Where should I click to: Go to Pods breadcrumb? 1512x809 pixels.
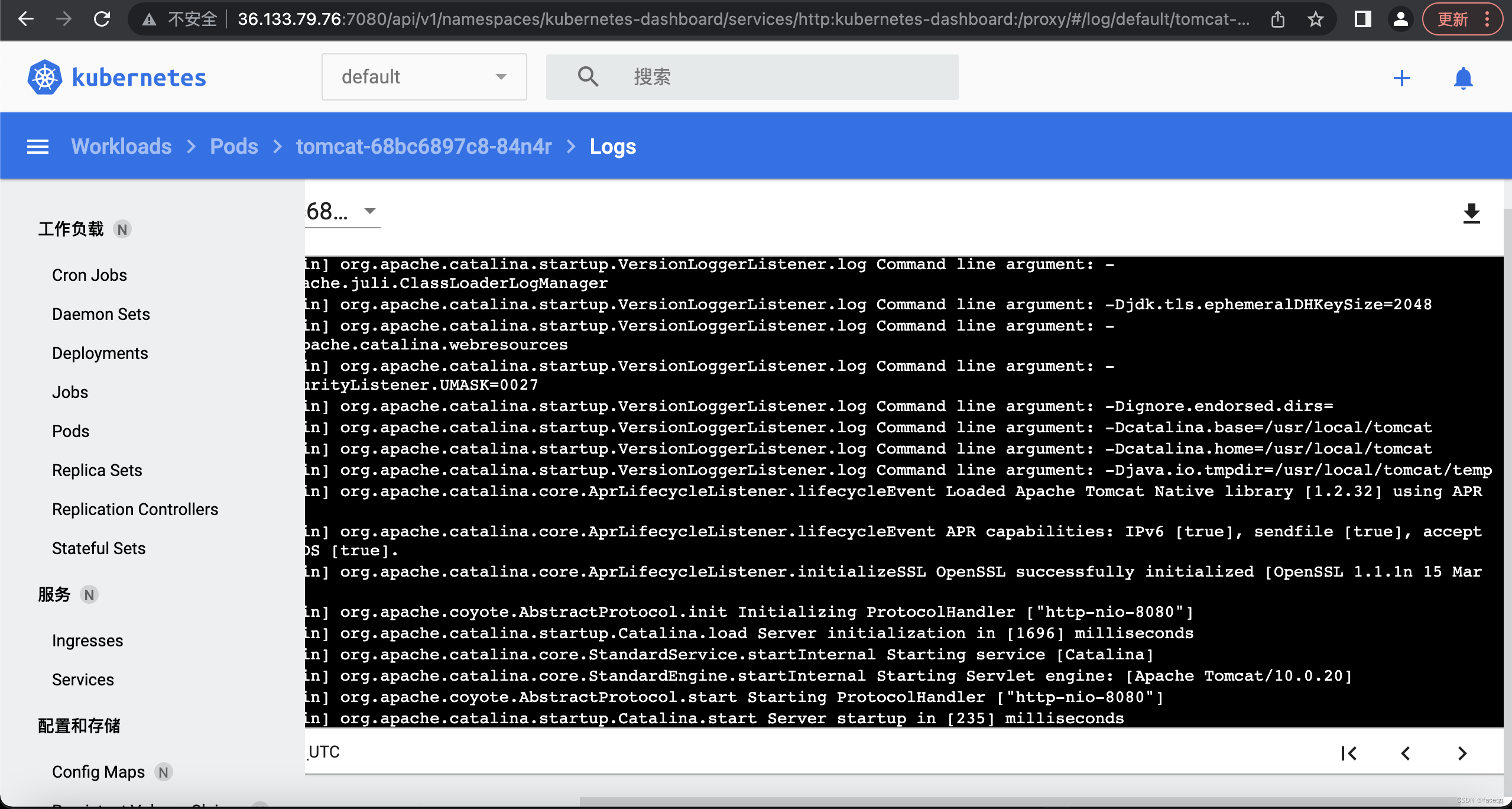234,146
